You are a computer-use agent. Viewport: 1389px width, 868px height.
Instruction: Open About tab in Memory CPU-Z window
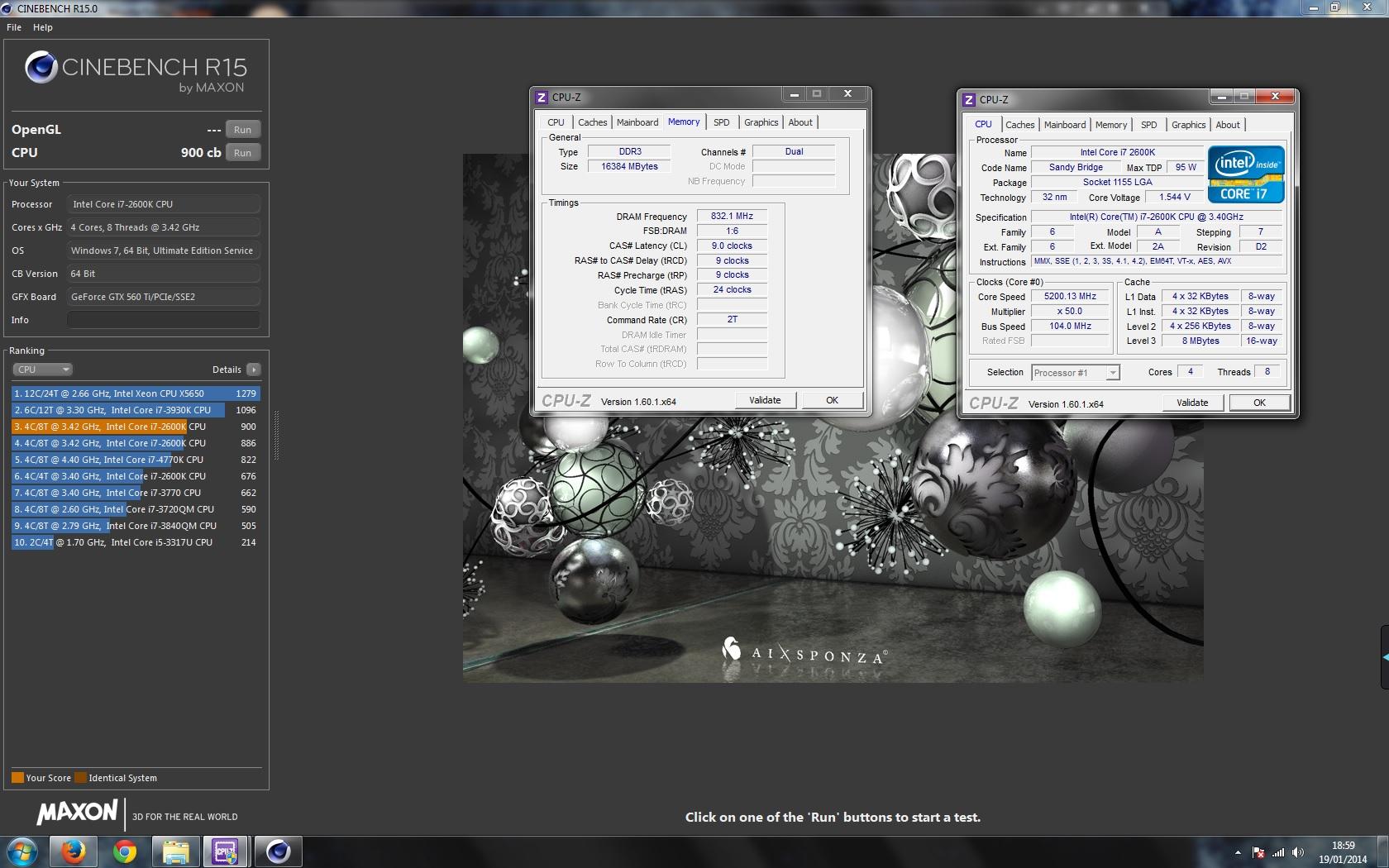800,122
